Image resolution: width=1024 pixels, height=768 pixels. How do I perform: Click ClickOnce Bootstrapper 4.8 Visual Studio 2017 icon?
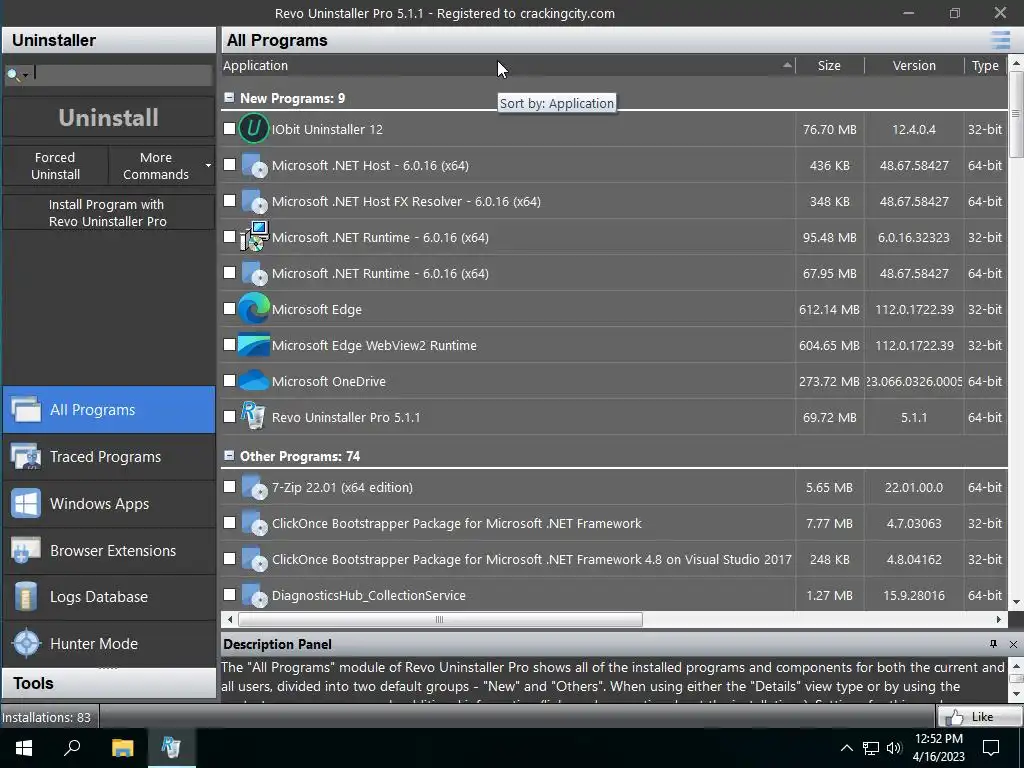tap(254, 559)
